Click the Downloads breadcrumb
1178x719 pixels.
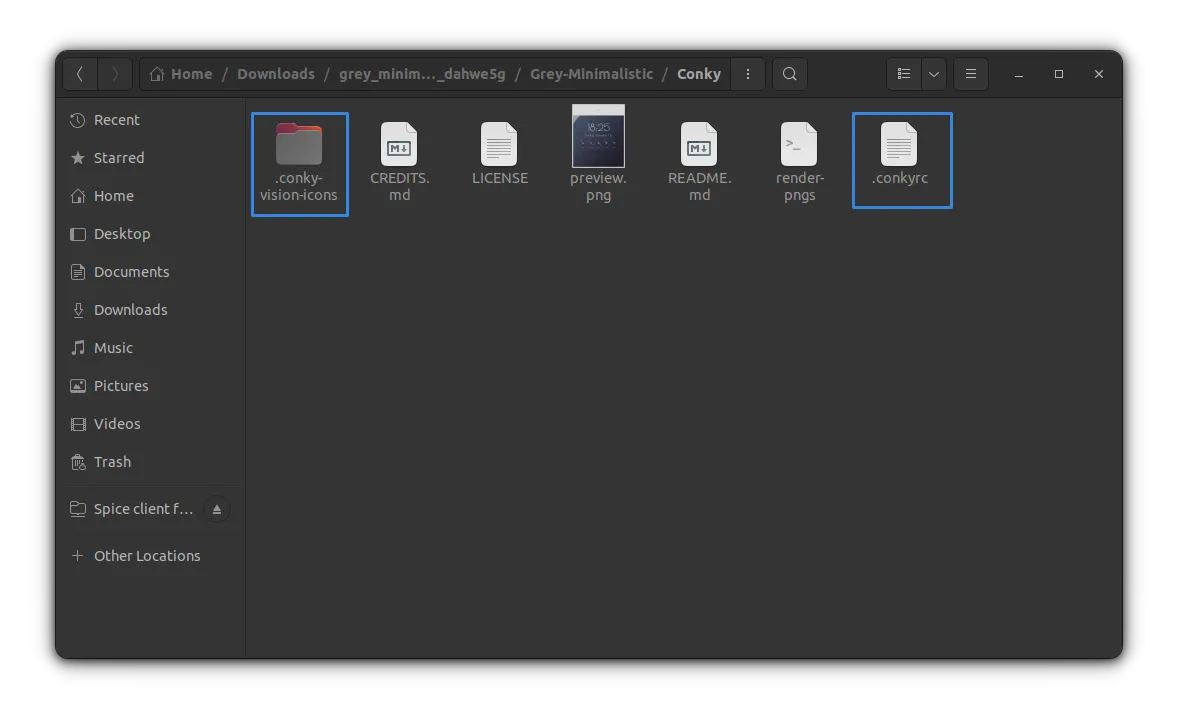(276, 73)
